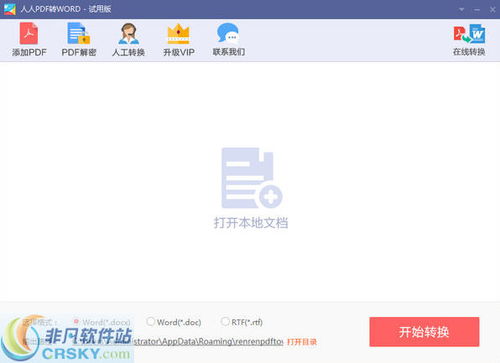Minimize the 人人PDF转WORD window
The width and height of the screenshot is (500, 363).
click(477, 10)
